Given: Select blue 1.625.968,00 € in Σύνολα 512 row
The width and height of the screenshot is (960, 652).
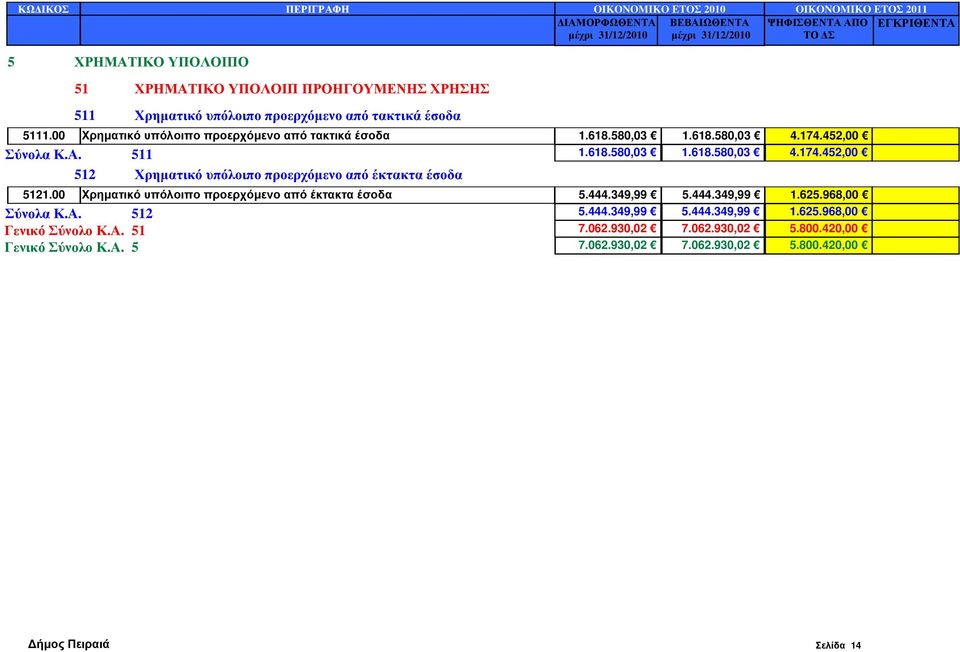Looking at the screenshot, I should pos(819,212).
